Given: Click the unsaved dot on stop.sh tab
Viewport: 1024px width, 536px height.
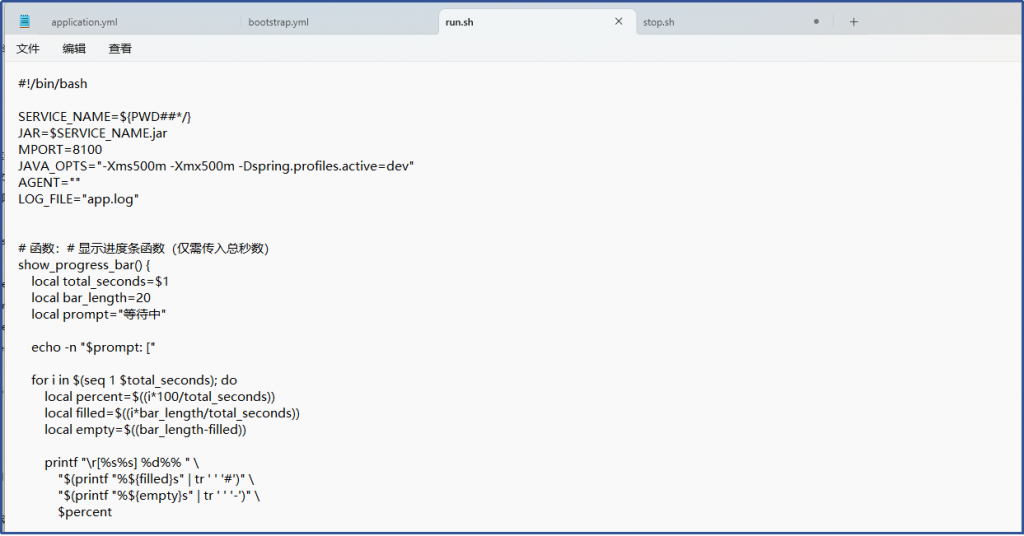Looking at the screenshot, I should pos(816,21).
